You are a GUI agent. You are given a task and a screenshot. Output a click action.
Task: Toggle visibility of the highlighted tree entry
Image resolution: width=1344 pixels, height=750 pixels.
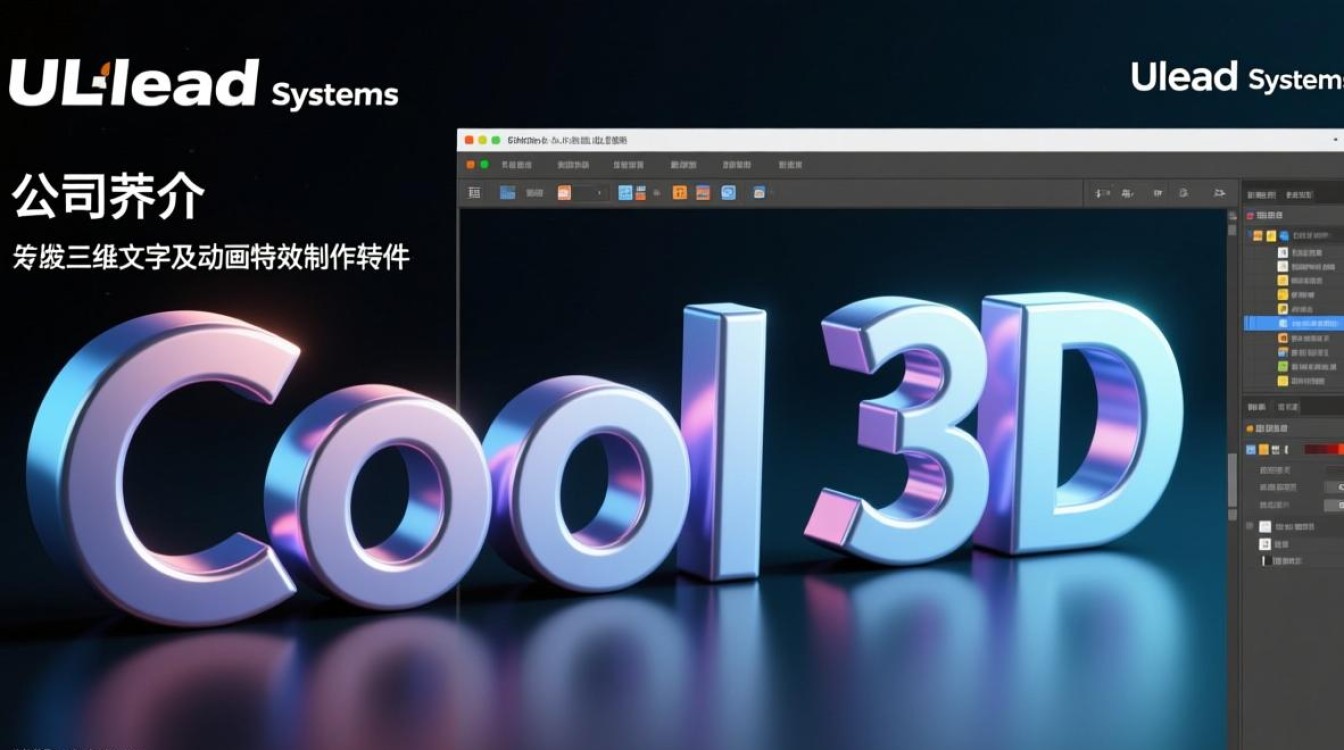coord(1246,323)
